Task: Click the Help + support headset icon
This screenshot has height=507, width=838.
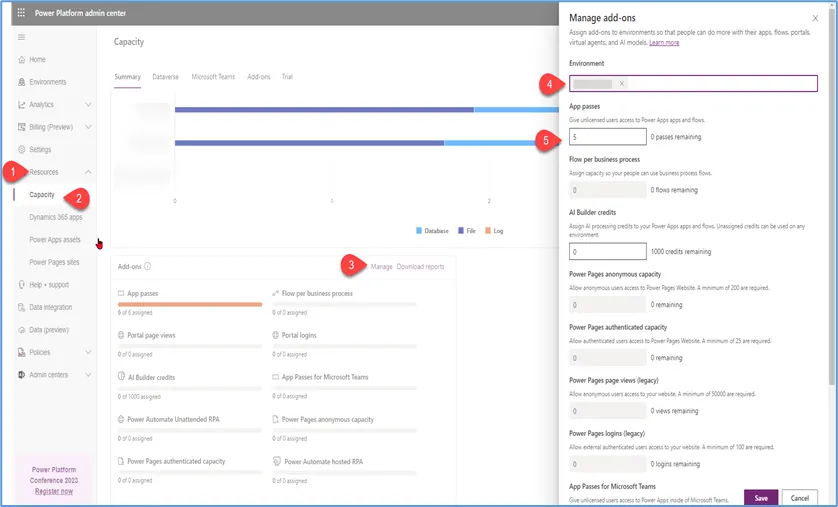Action: point(21,285)
